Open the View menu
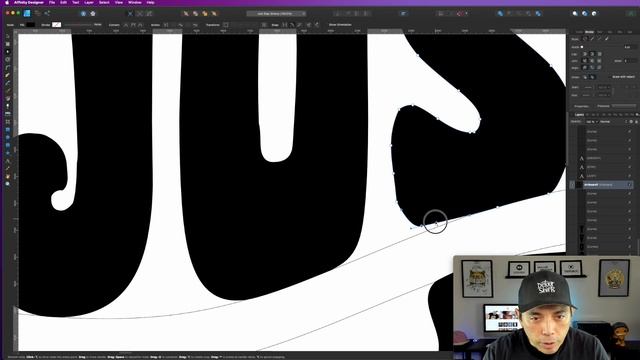This screenshot has width=640, height=360. (118, 2)
